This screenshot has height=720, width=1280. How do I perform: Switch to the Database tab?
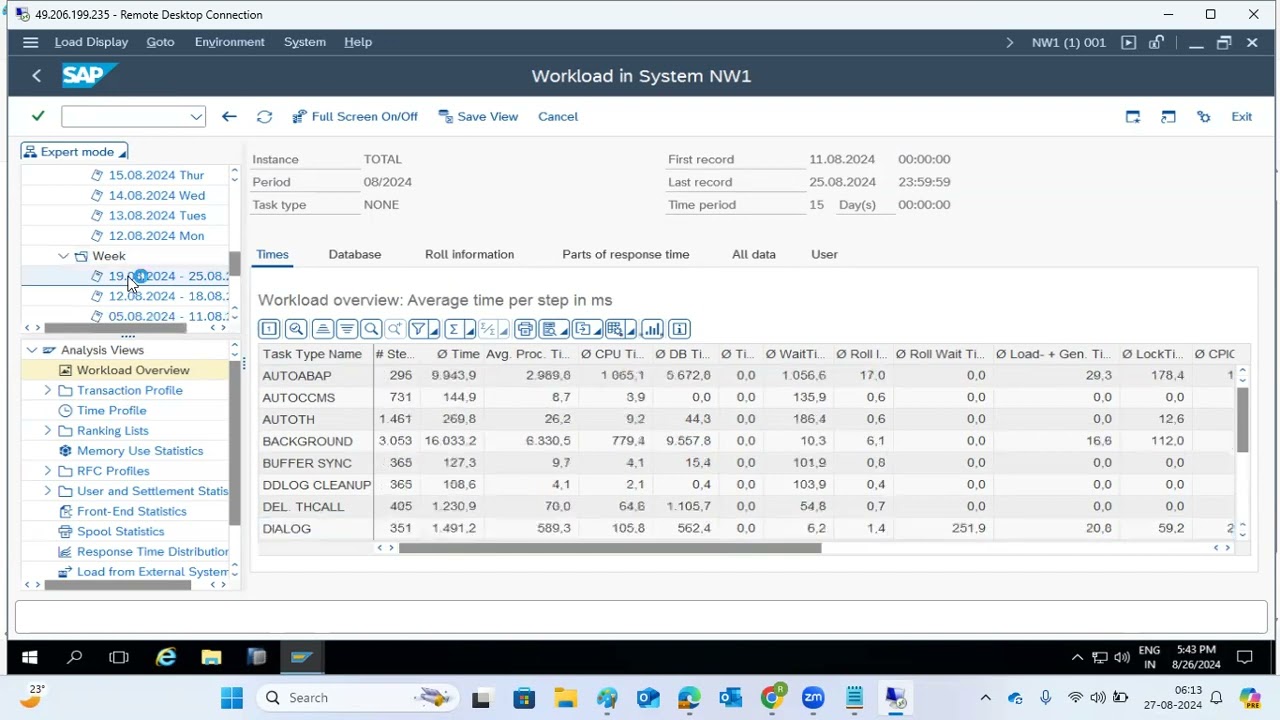tap(355, 254)
